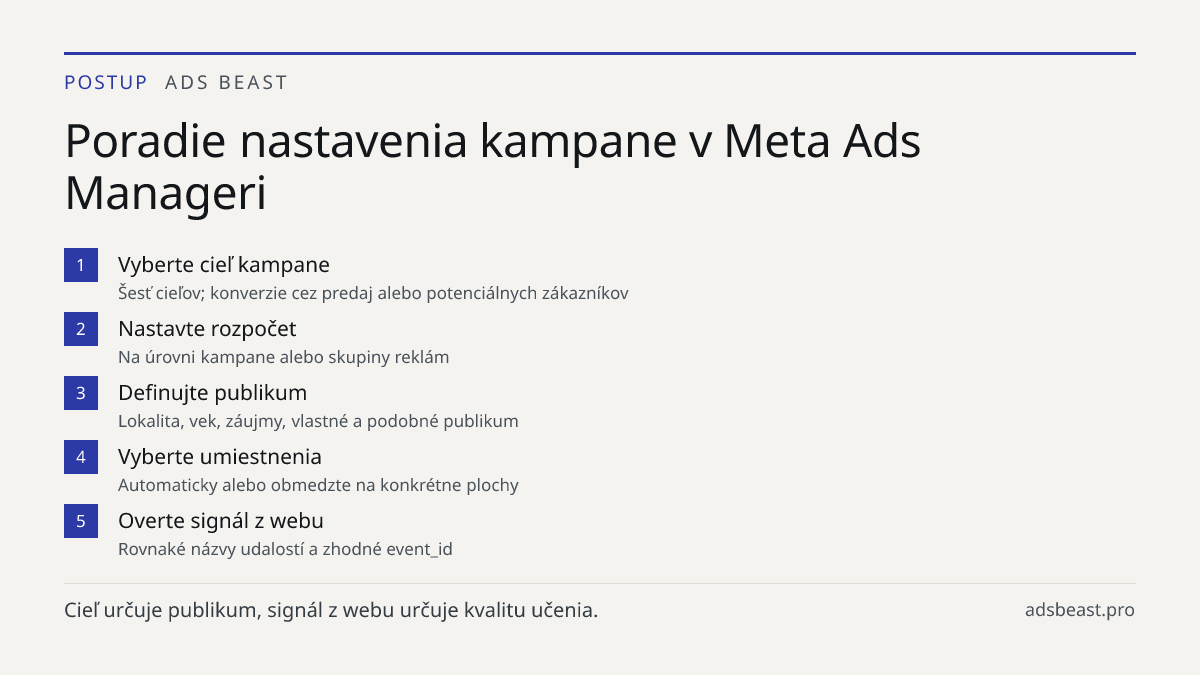Viewport: 1200px width, 675px height.
Task: Click step number 5 badge
Action: pyautogui.click(x=81, y=521)
